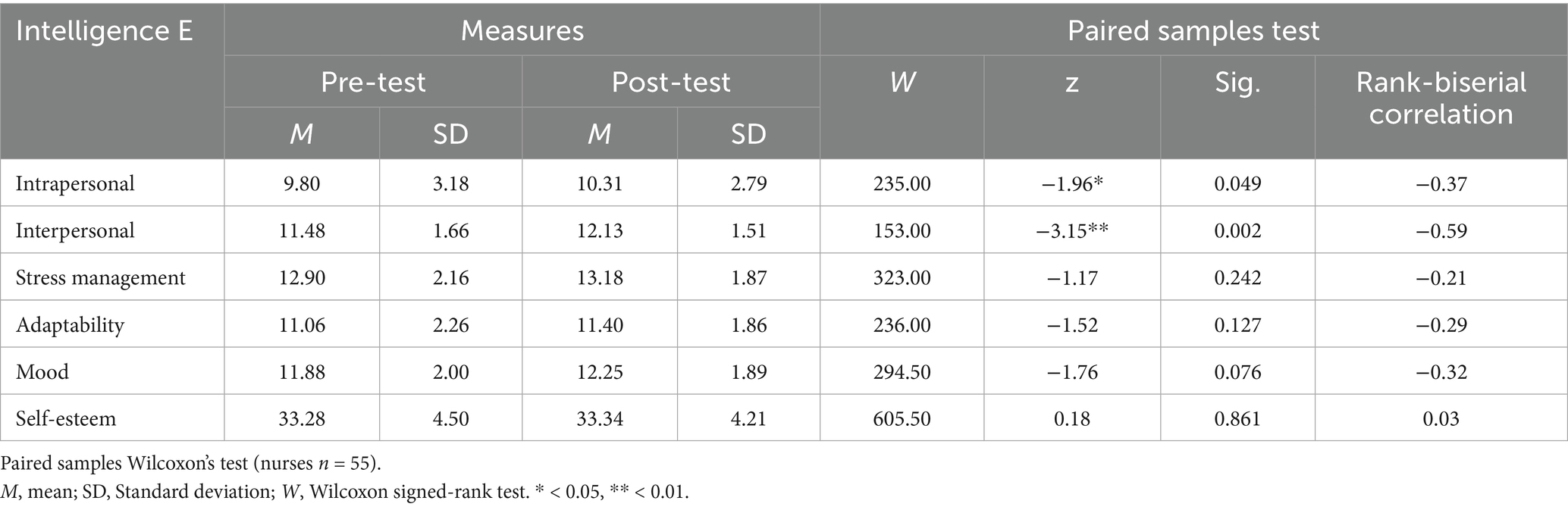1568x510 pixels.
Task: Click the Mood row label
Action: click(42, 372)
